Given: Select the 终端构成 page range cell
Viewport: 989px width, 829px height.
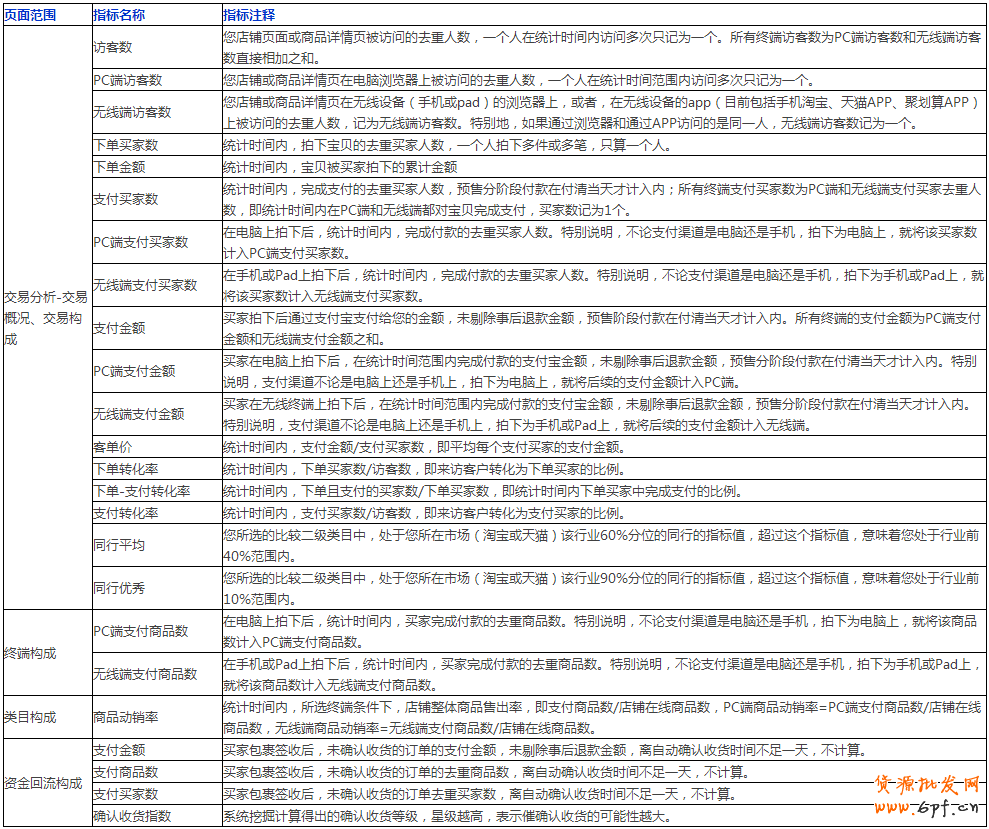Looking at the screenshot, I should coord(47,653).
